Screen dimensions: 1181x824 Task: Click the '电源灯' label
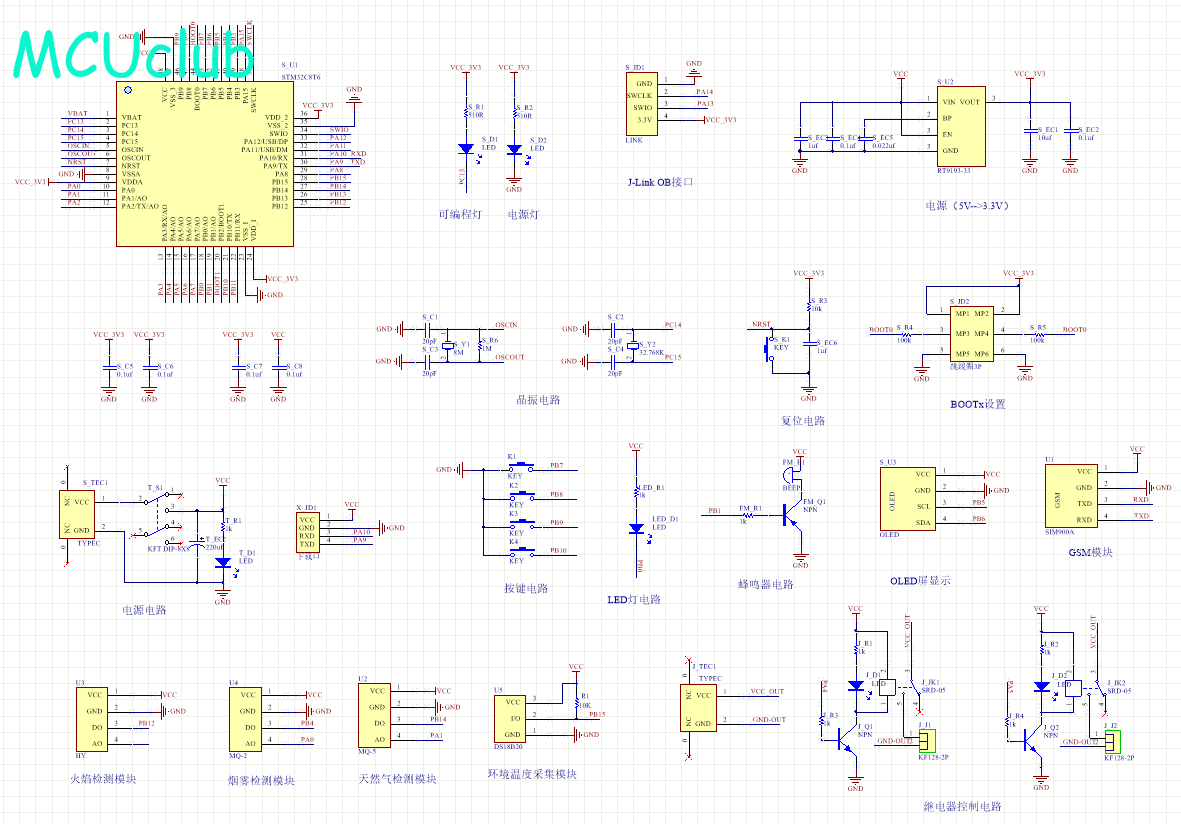pos(523,215)
